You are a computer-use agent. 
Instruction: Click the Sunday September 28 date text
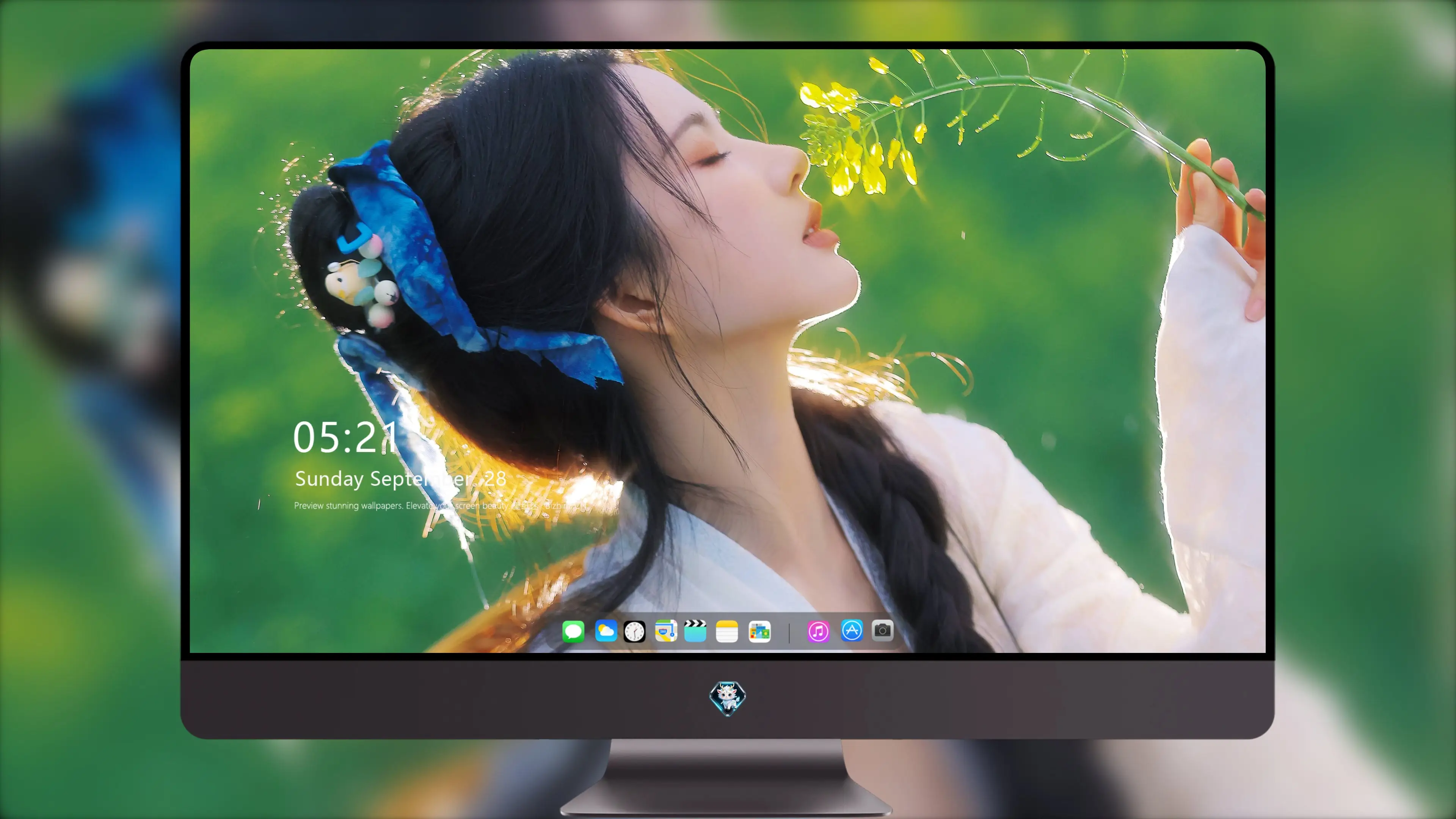[x=400, y=479]
